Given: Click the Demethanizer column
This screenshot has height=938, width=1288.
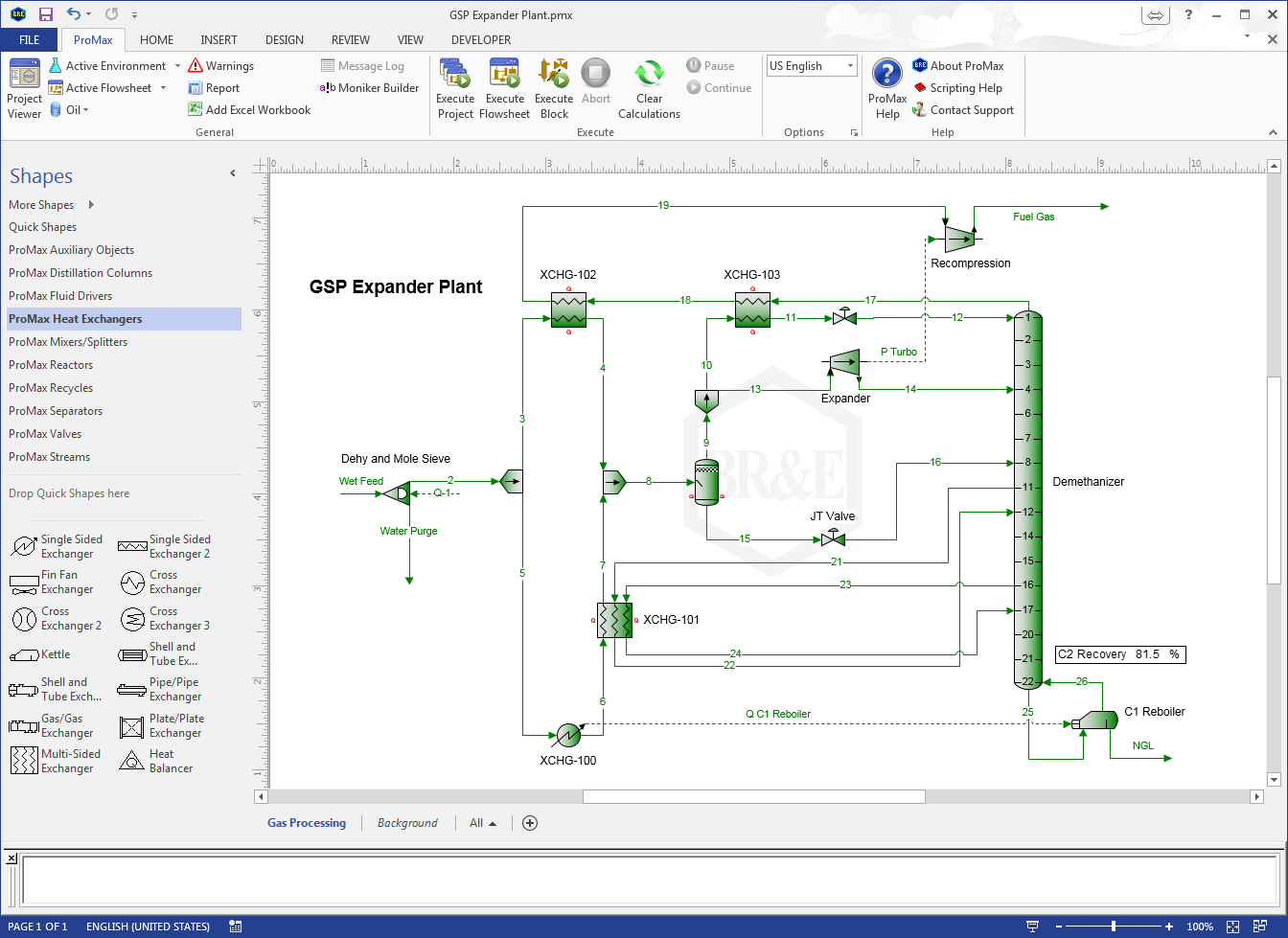Looking at the screenshot, I should [x=1028, y=499].
